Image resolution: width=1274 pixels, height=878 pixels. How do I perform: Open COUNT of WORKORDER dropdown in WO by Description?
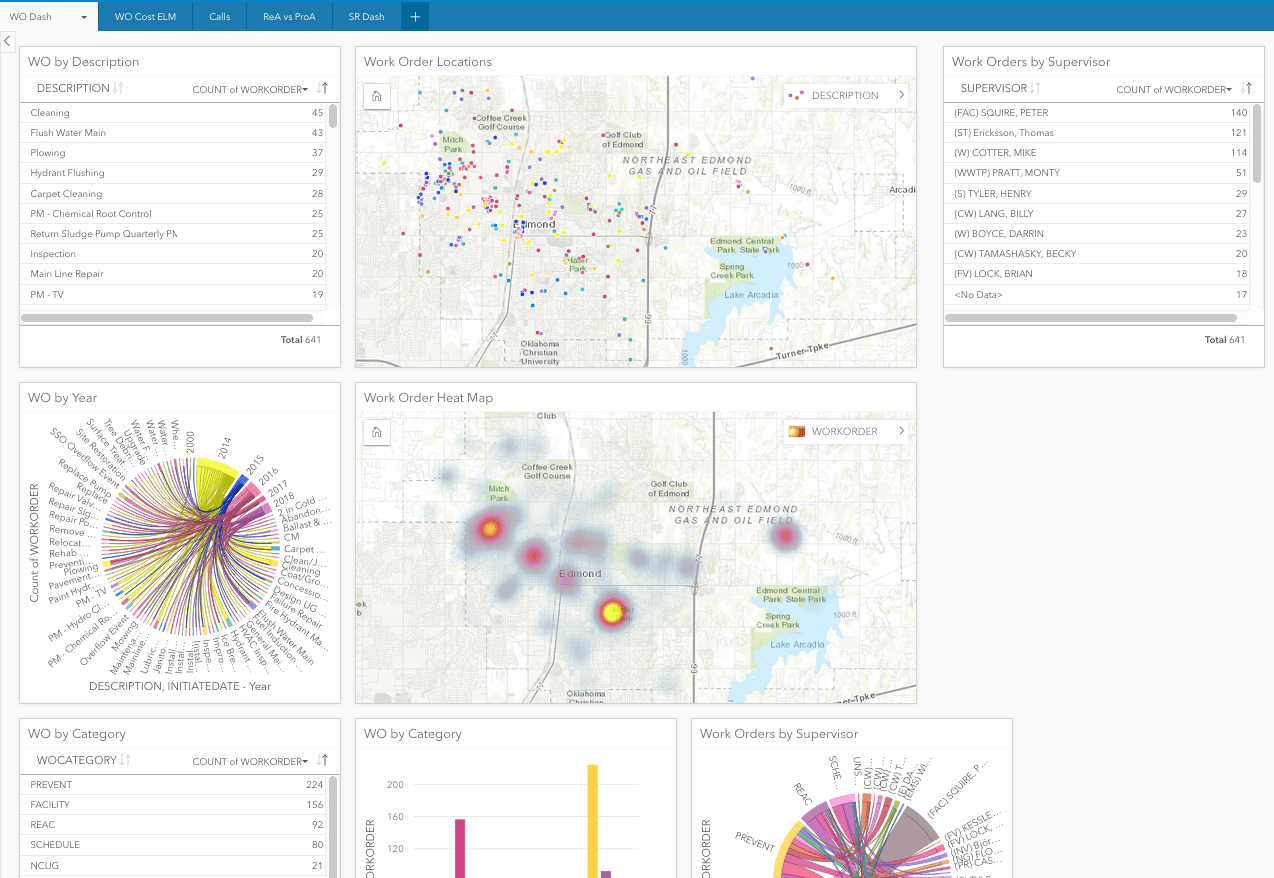pos(250,90)
